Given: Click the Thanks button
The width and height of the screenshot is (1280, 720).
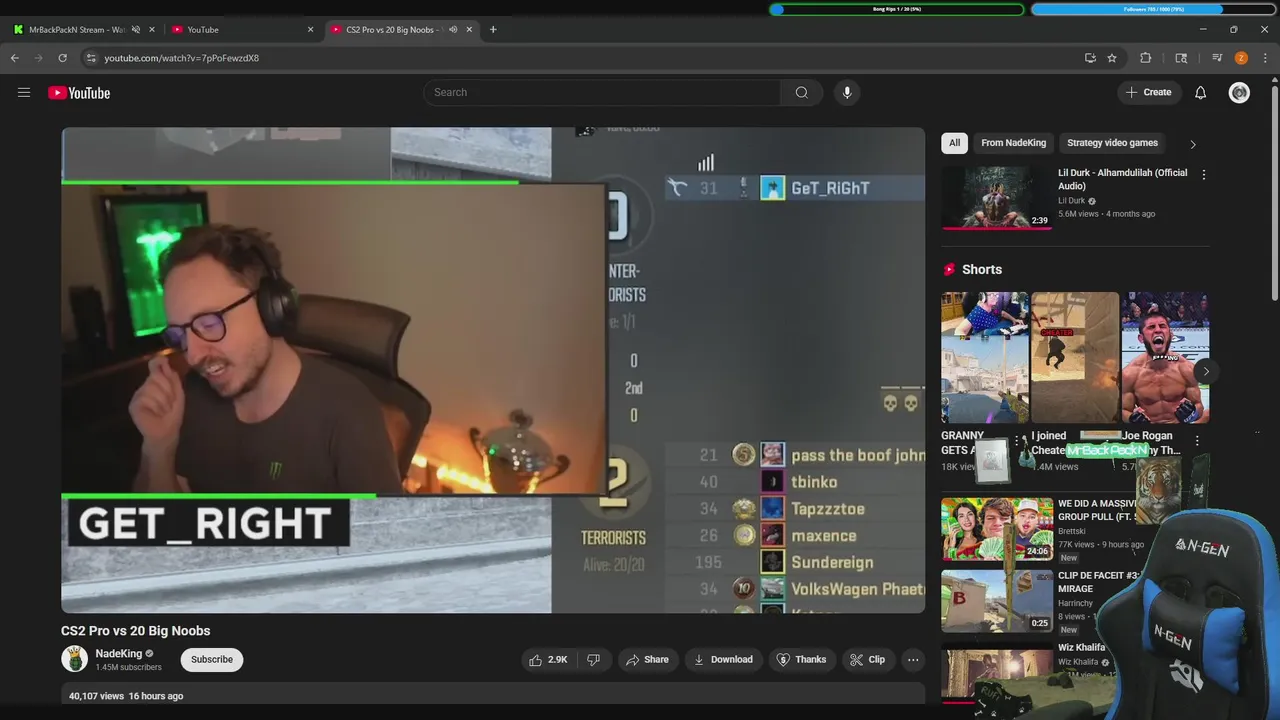Looking at the screenshot, I should [802, 660].
